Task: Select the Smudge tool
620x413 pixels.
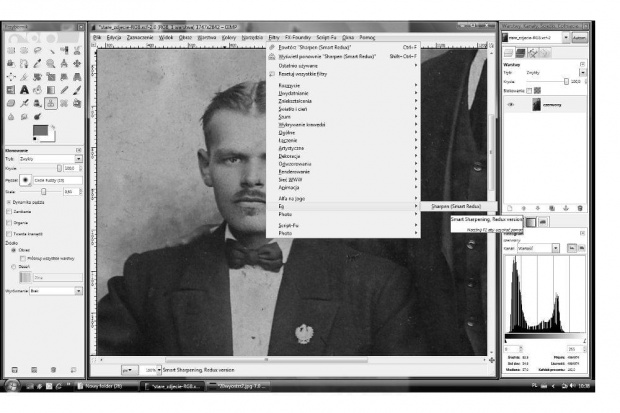Action: [x=24, y=116]
